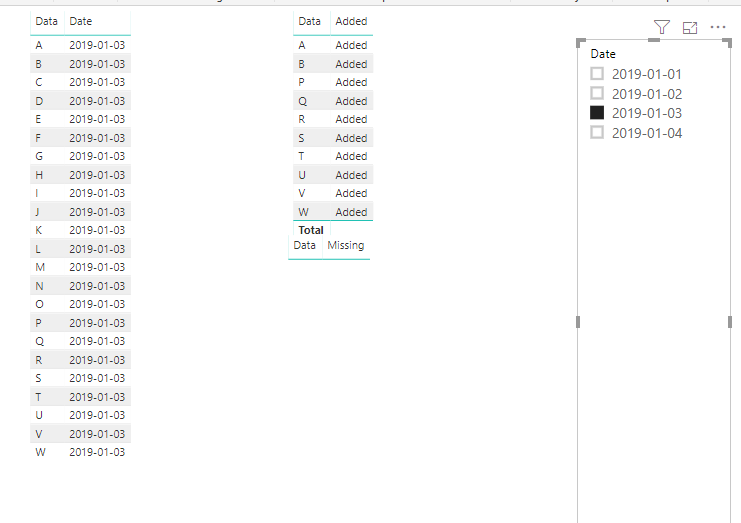Click date cell in row T of left table
Screen dimensions: 741x523
pos(97,397)
